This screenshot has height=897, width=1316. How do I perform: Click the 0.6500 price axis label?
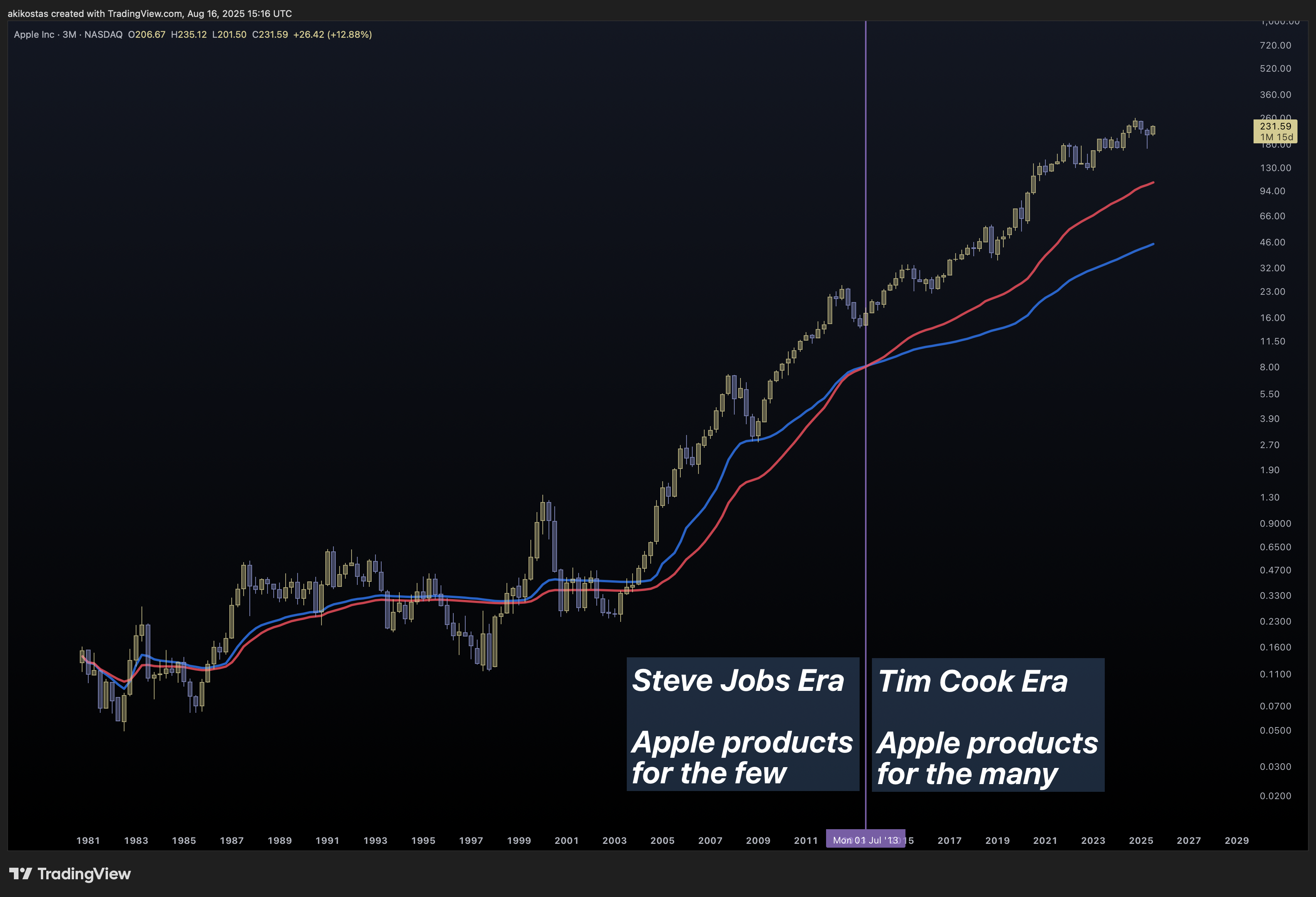click(1275, 547)
